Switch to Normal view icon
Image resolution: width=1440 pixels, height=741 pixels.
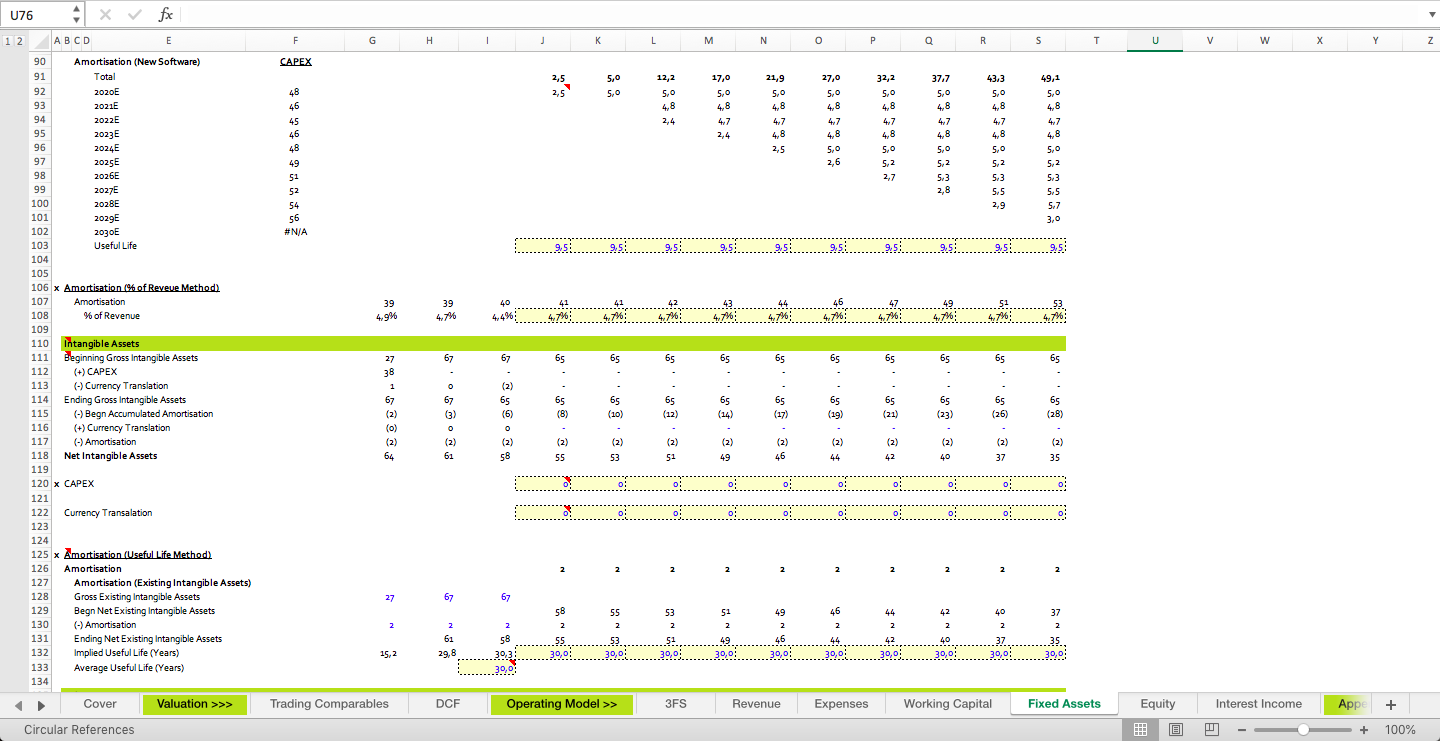click(x=1139, y=730)
